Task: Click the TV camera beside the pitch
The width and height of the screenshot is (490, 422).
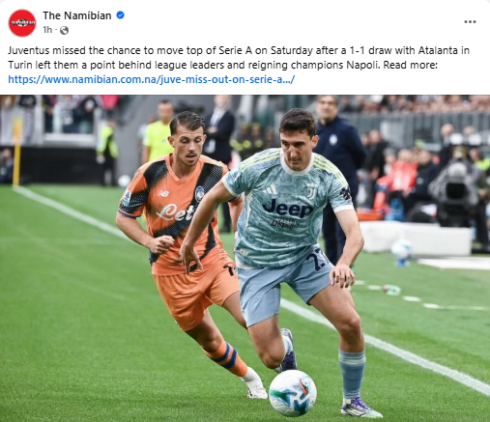Action: click(457, 187)
